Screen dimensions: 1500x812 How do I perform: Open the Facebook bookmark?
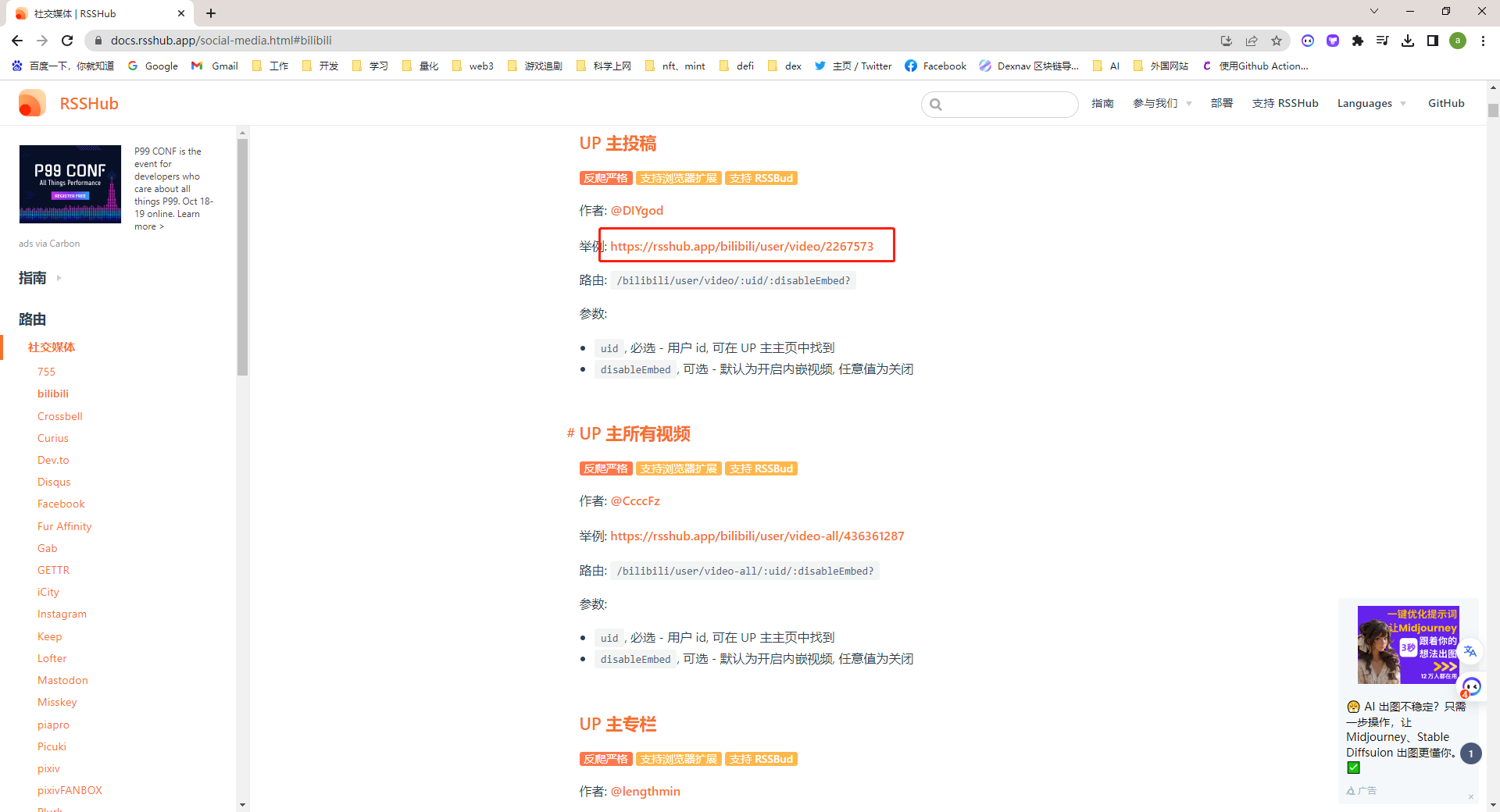pyautogui.click(x=936, y=66)
